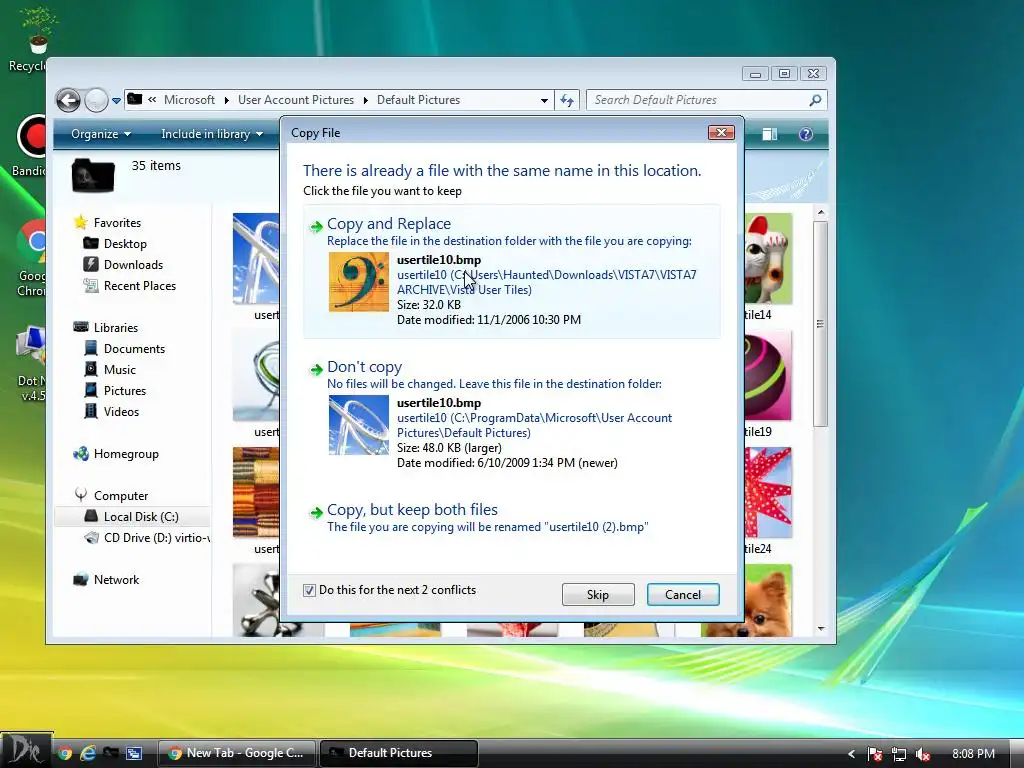
Task: Click the Cancel button
Action: 683,594
